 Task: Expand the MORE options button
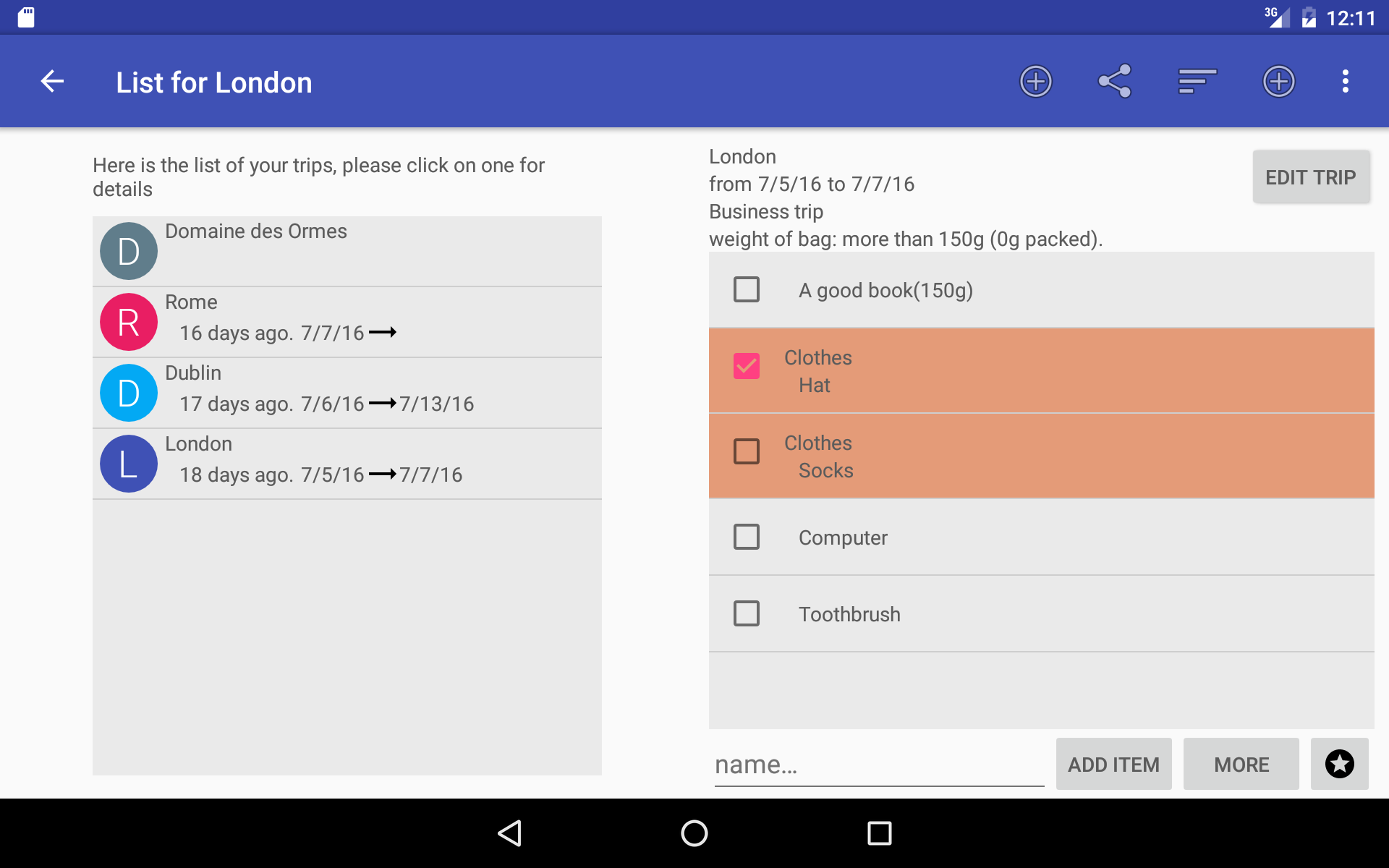[1241, 764]
